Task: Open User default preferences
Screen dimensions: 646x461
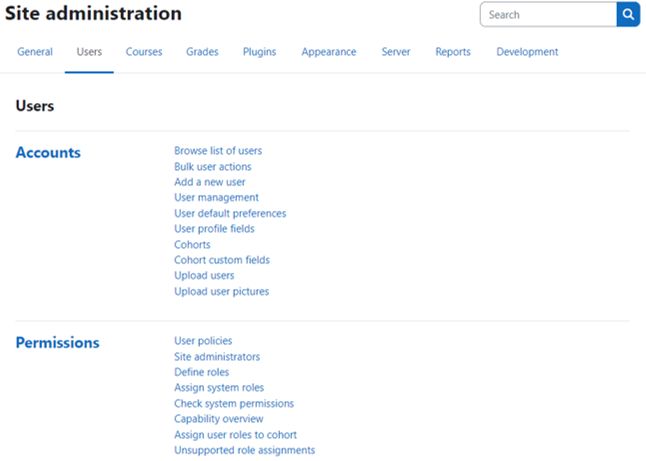Action: 230,213
